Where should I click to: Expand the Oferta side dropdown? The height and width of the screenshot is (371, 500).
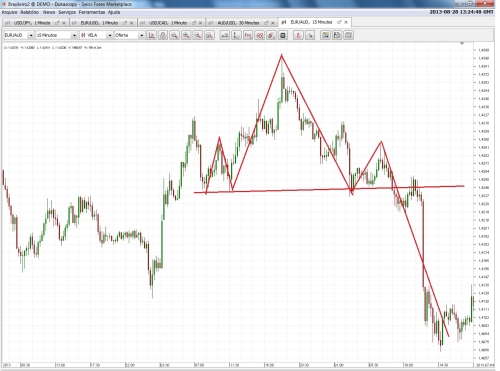(x=141, y=35)
